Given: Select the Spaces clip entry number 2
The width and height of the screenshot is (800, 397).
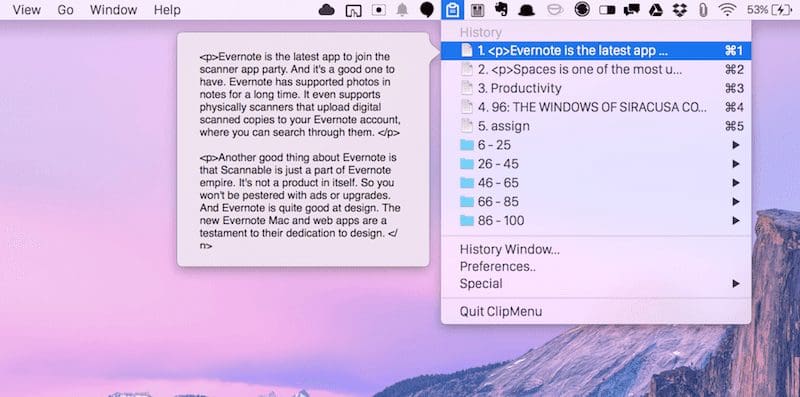Looking at the screenshot, I should coord(596,69).
